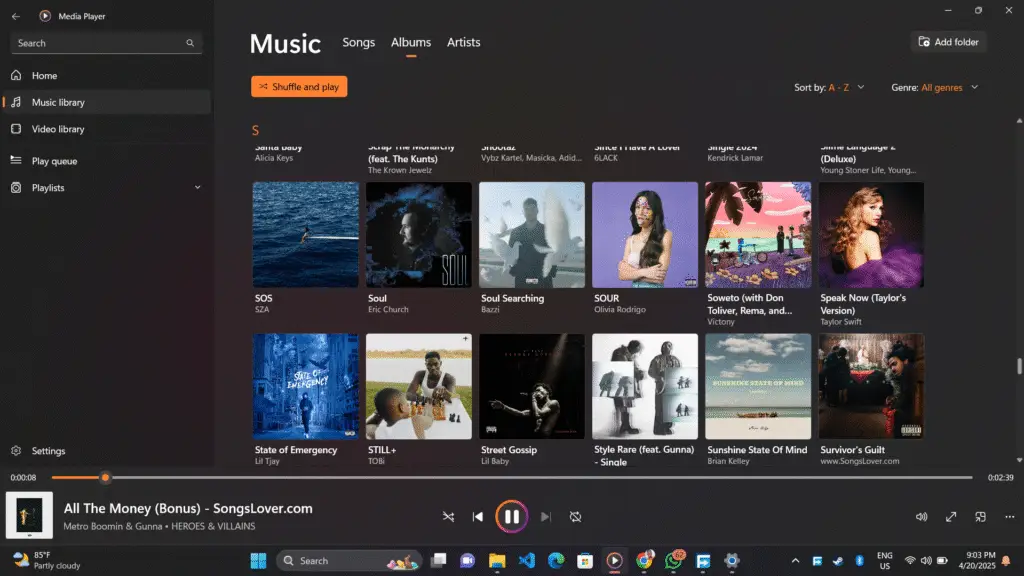
Task: Open the Windows Start menu
Action: (x=259, y=560)
